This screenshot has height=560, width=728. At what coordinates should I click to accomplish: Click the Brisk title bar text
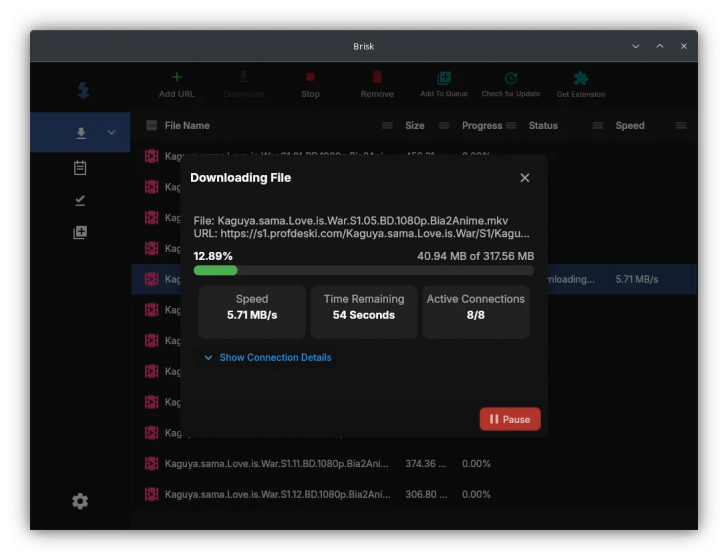(364, 46)
